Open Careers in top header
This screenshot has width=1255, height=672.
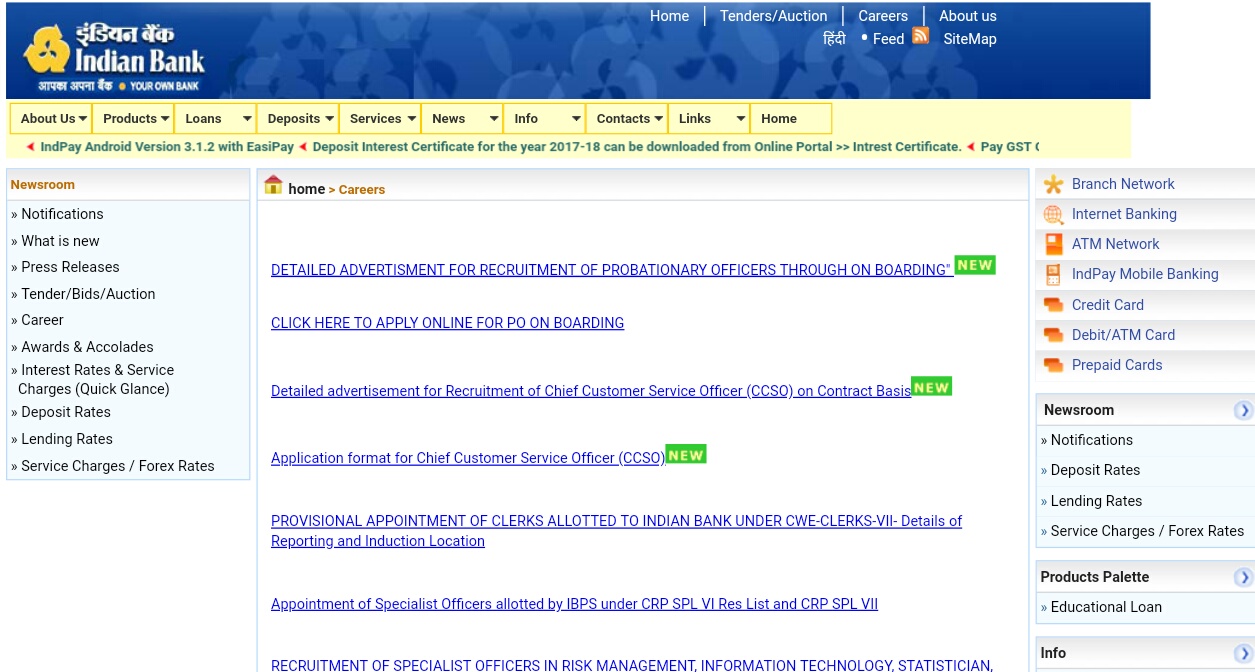883,16
